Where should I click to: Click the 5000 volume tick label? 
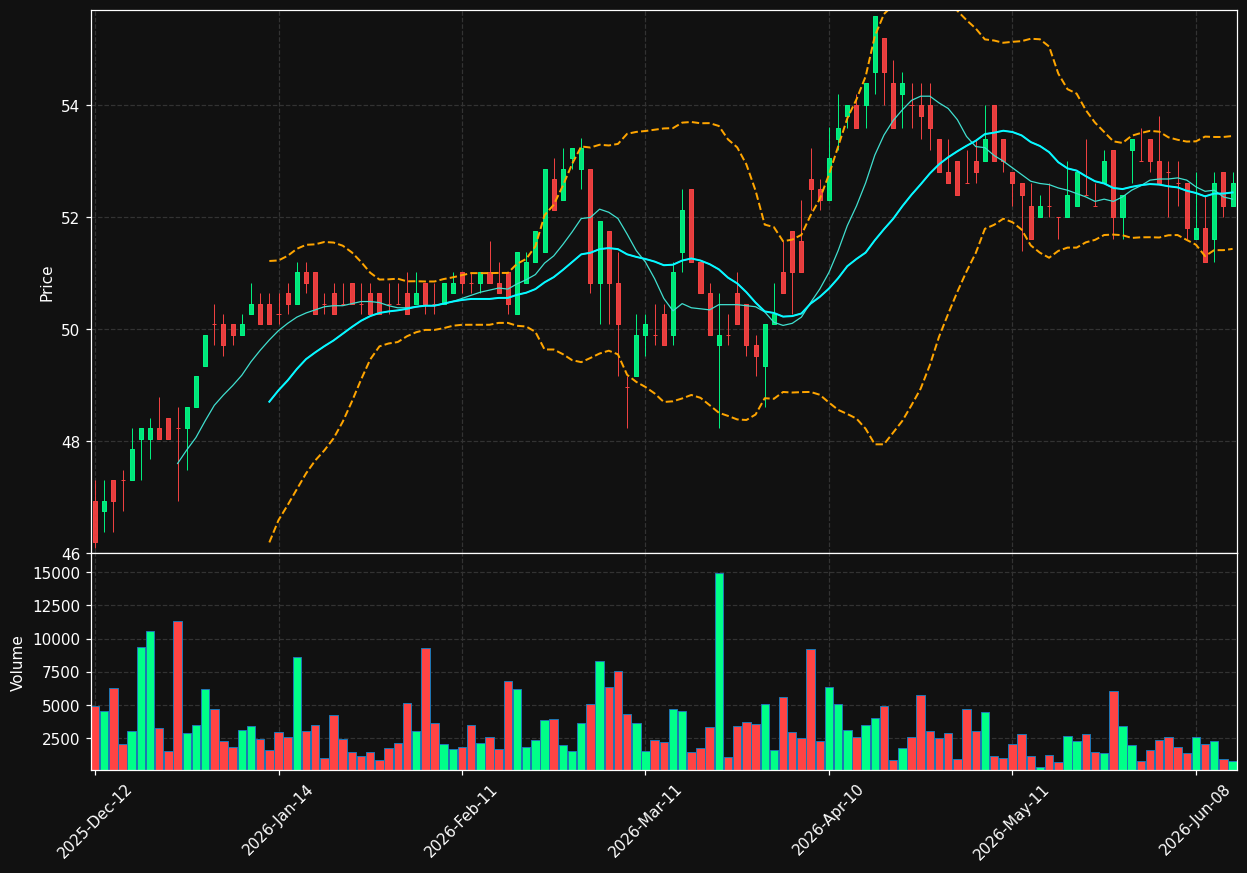point(62,706)
